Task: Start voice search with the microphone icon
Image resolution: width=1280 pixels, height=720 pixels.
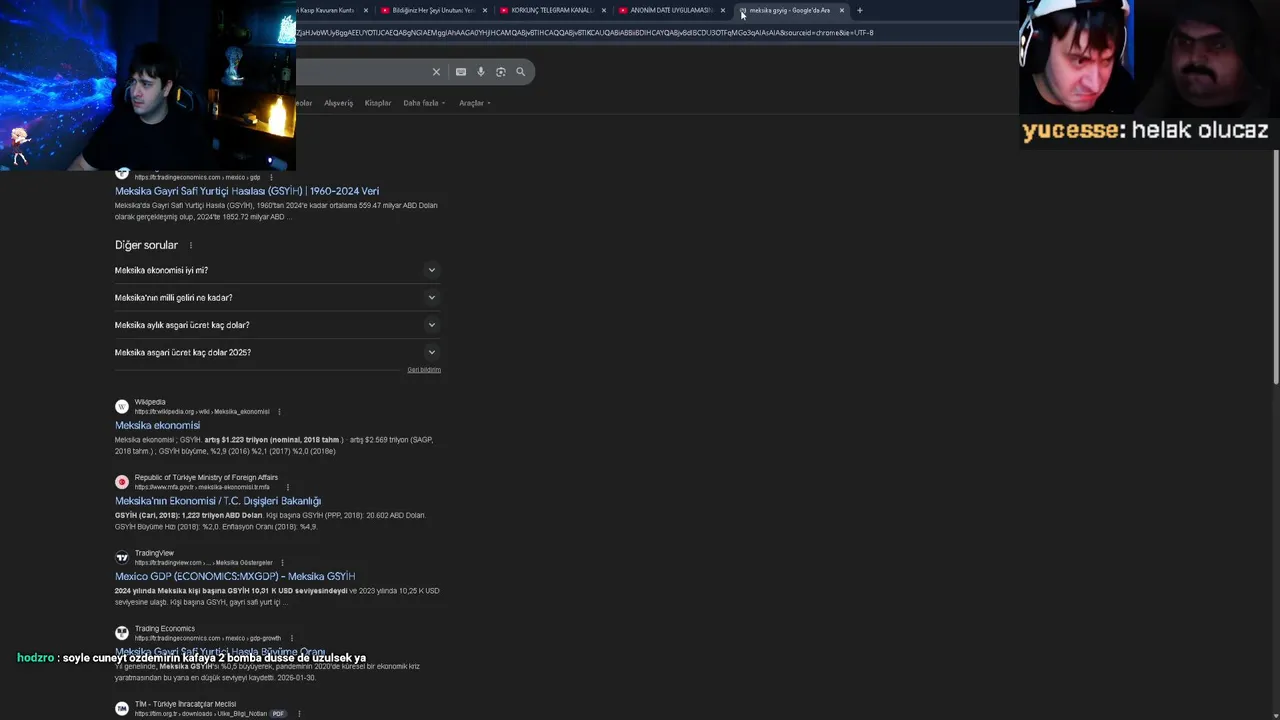Action: click(x=481, y=72)
